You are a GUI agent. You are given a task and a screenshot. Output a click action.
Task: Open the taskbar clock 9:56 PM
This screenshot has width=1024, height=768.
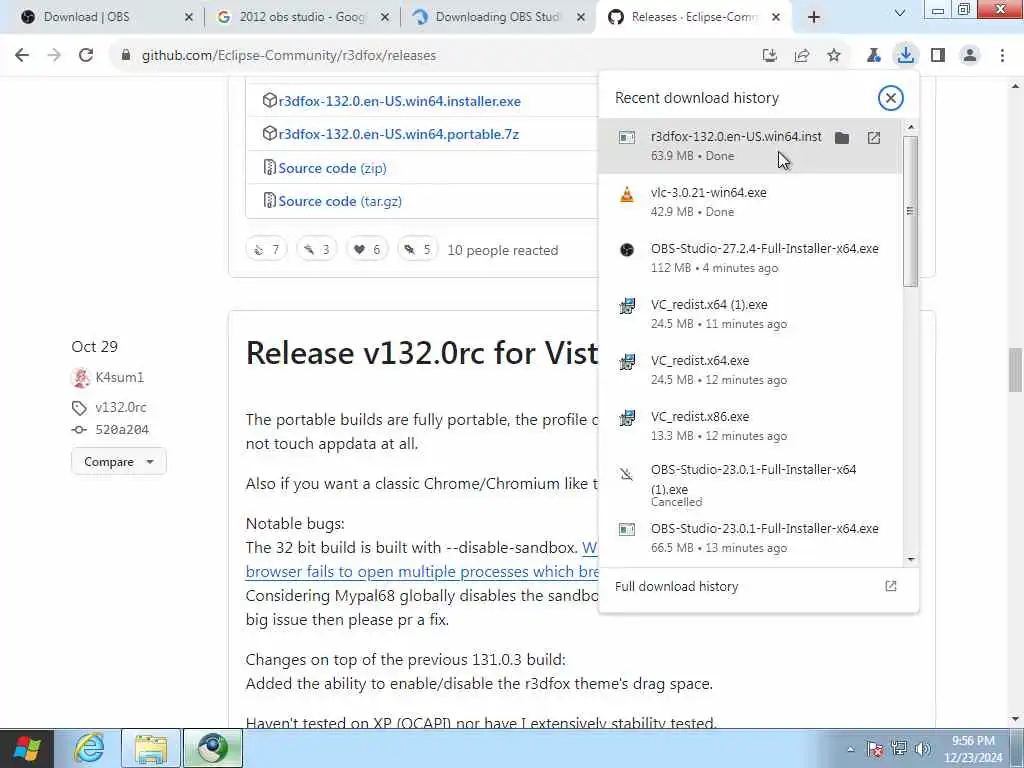pyautogui.click(x=974, y=749)
